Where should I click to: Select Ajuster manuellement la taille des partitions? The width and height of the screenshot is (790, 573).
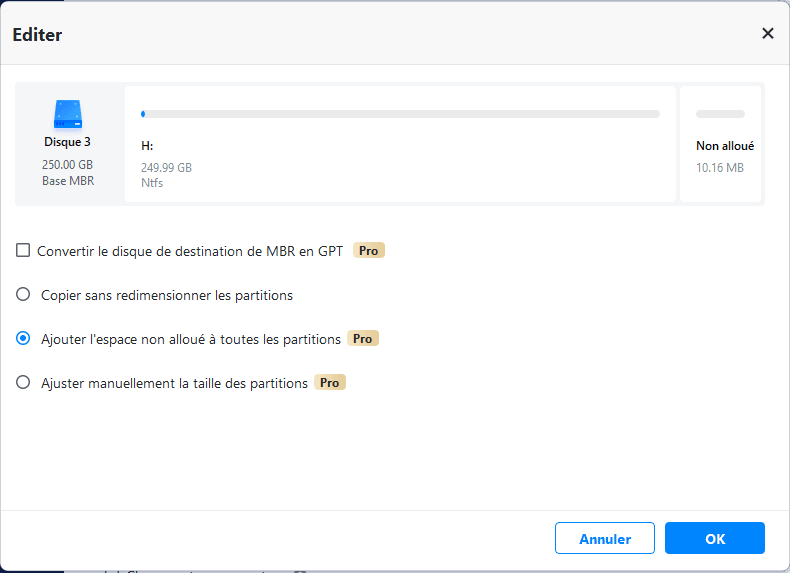[23, 383]
